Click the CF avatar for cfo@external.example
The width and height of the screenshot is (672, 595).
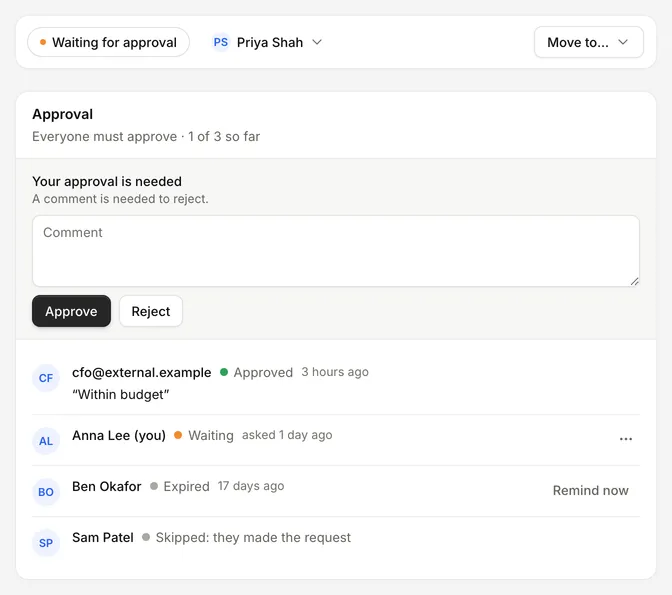click(x=46, y=378)
